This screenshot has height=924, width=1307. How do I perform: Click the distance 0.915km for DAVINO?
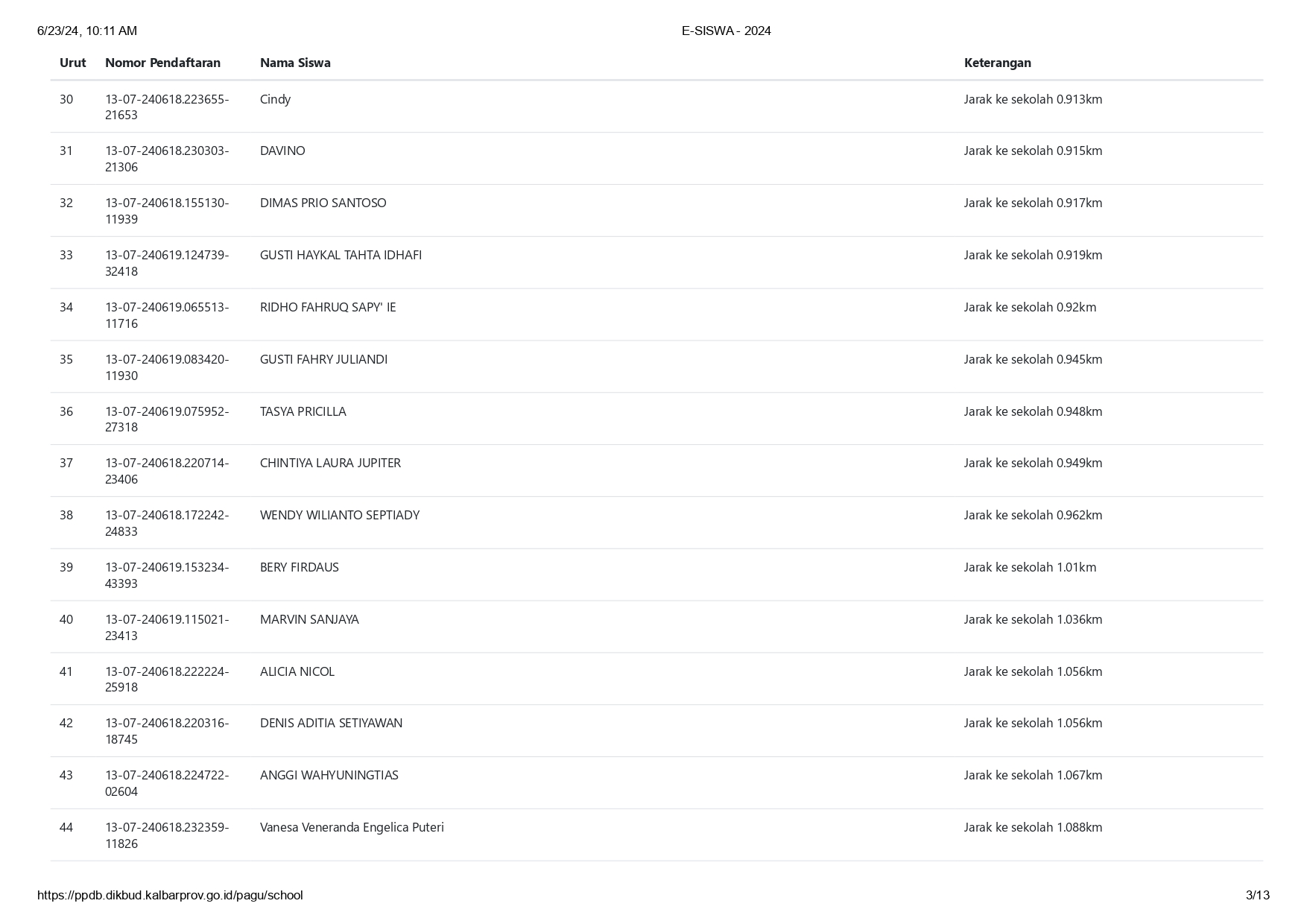(1033, 151)
